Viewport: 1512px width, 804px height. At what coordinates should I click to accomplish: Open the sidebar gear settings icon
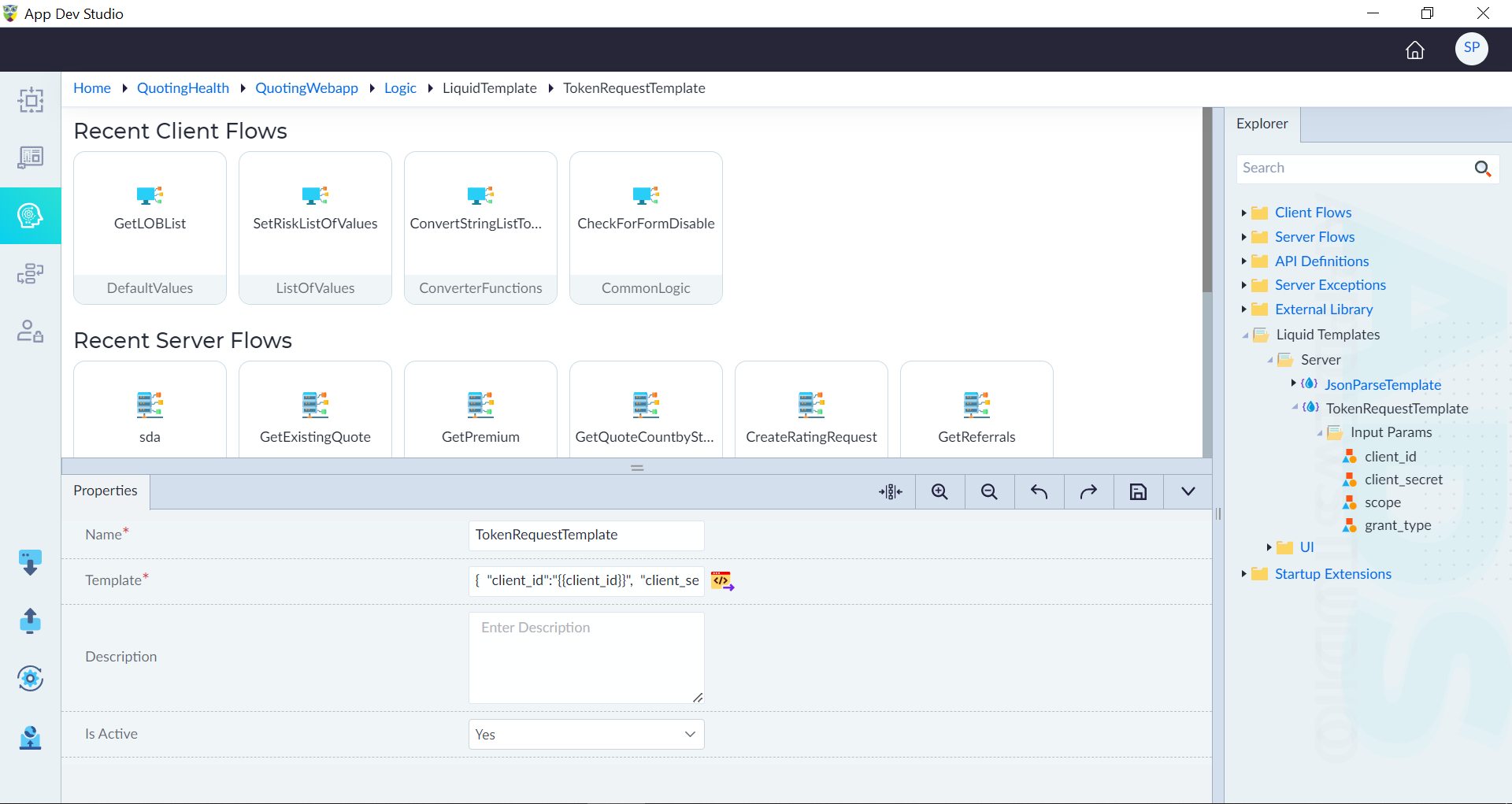[x=30, y=678]
